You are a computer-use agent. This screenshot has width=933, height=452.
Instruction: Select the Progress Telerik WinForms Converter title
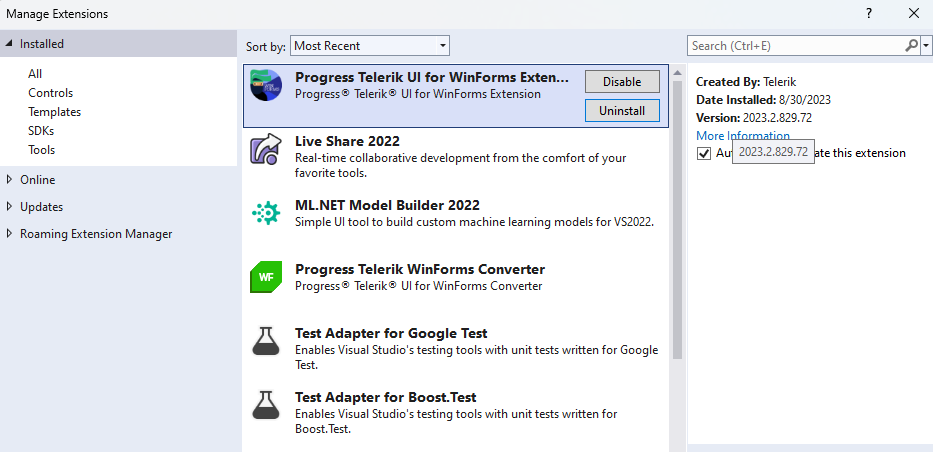click(420, 269)
